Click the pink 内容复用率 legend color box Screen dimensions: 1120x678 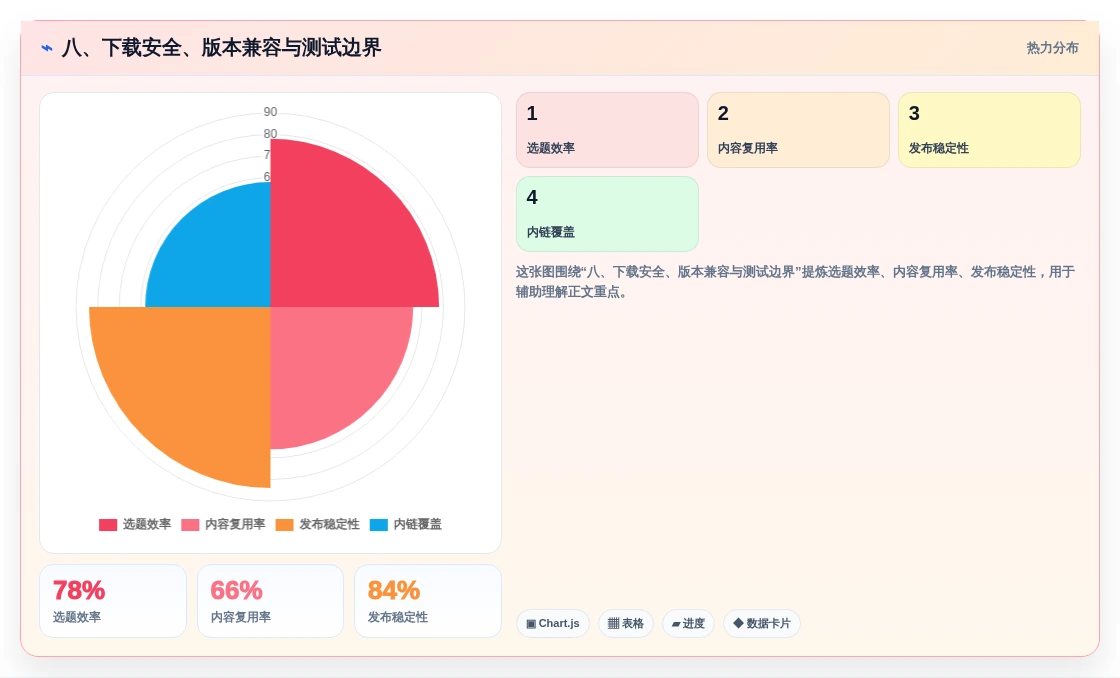click(191, 525)
